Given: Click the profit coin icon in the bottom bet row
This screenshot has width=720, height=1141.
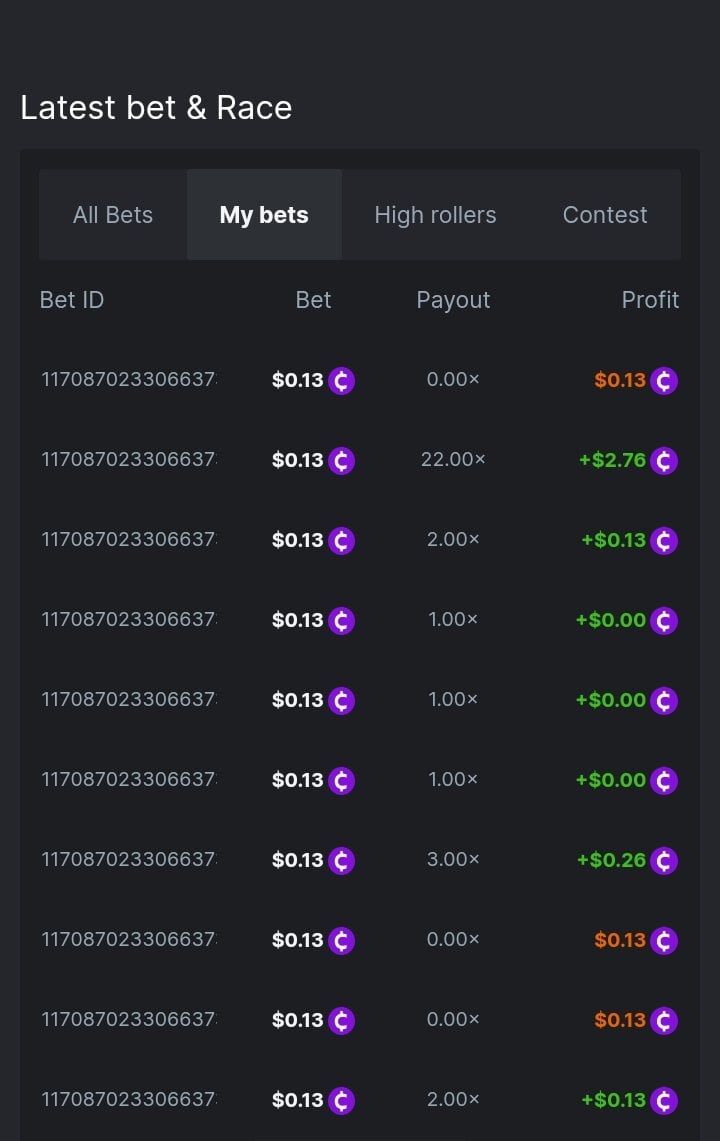Looking at the screenshot, I should click(x=664, y=1101).
